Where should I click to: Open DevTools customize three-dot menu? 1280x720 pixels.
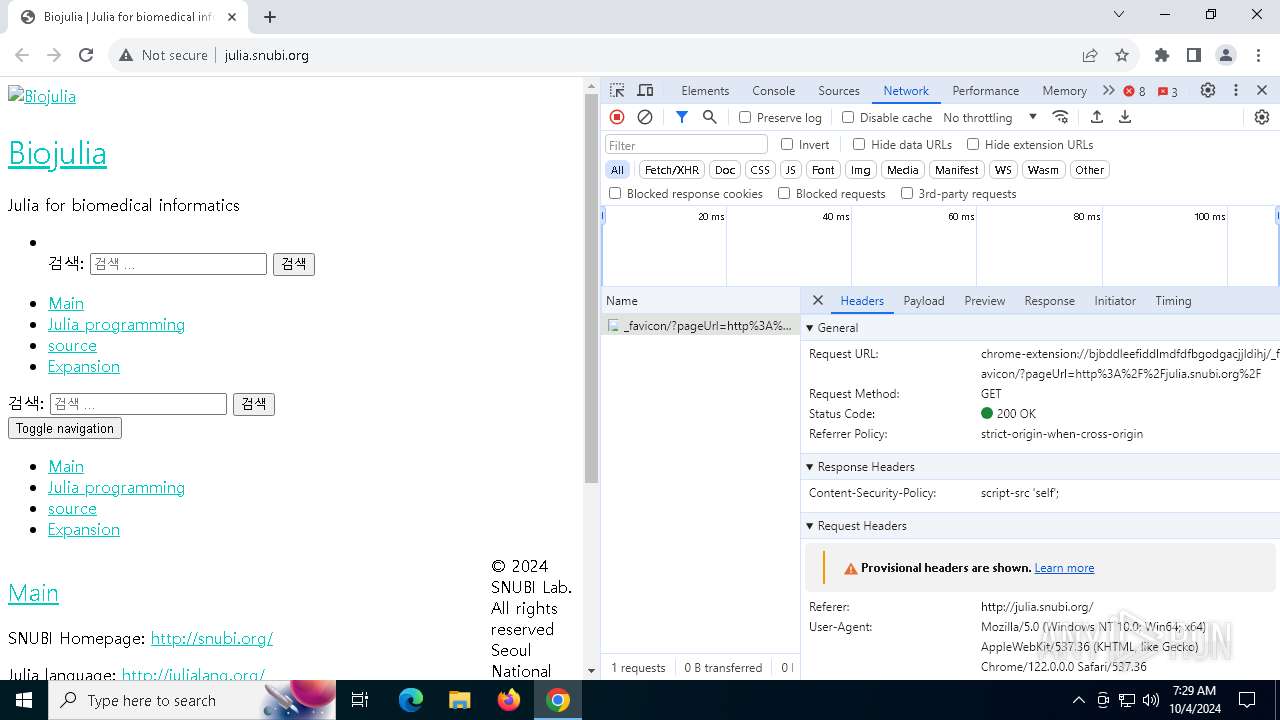click(1236, 90)
